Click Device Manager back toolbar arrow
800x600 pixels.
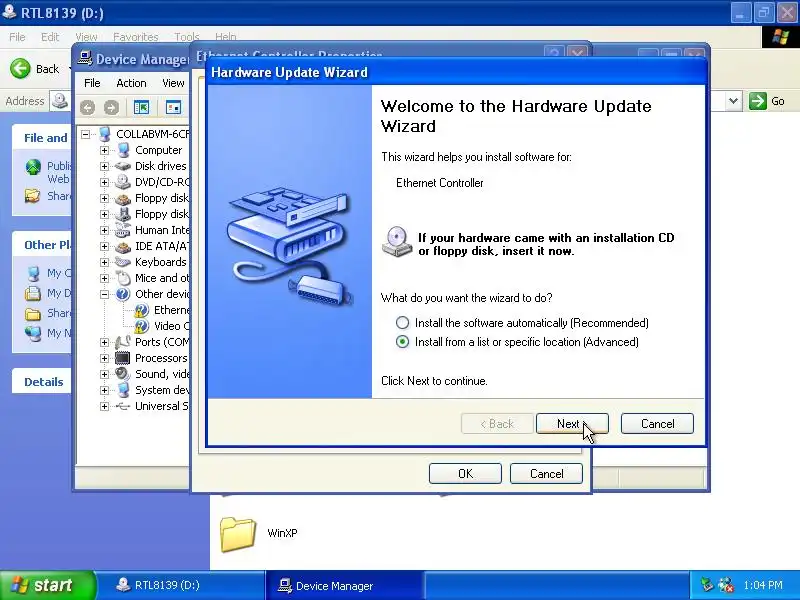[87, 108]
